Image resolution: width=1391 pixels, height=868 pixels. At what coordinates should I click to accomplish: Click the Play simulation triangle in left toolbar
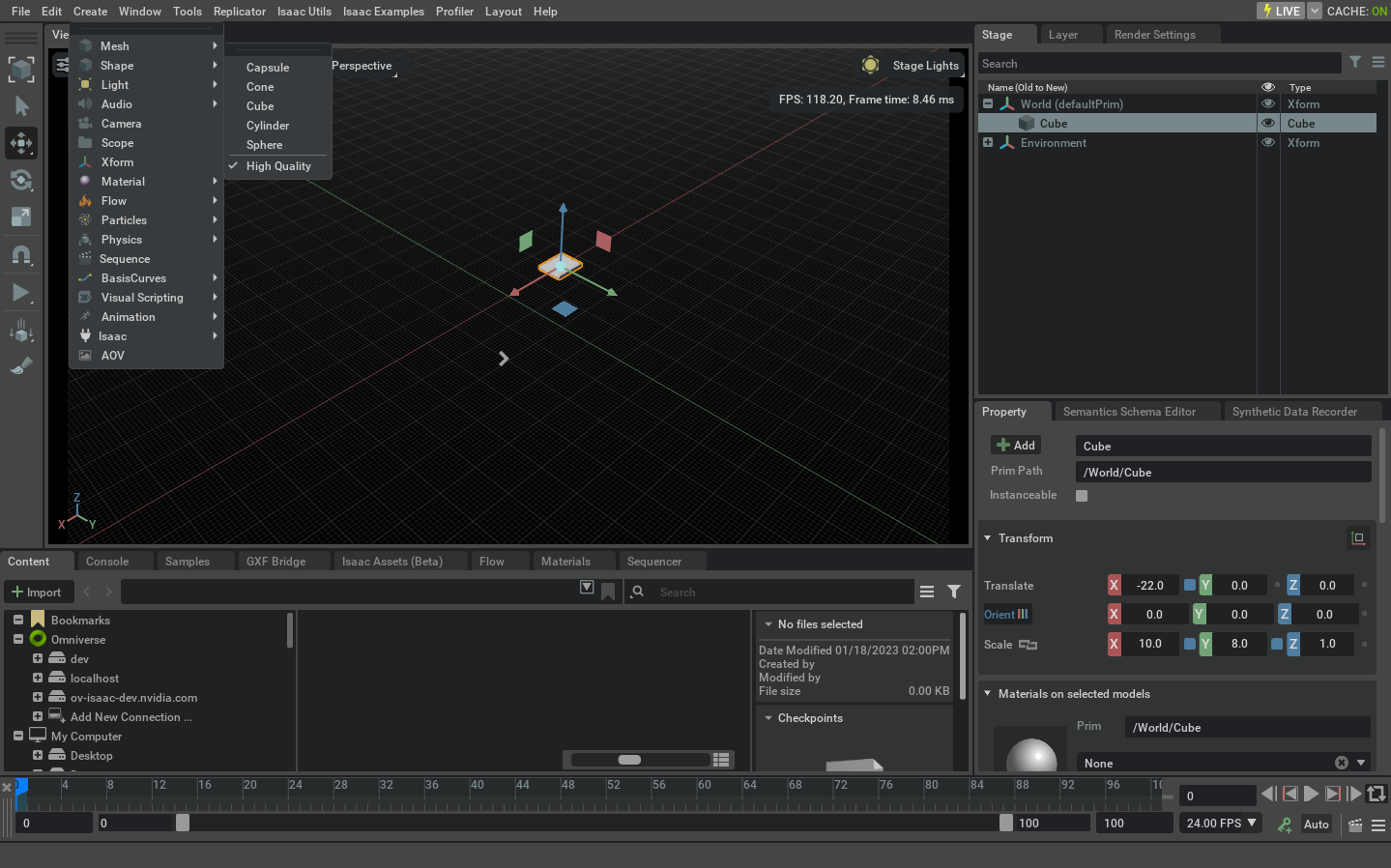pos(21,292)
